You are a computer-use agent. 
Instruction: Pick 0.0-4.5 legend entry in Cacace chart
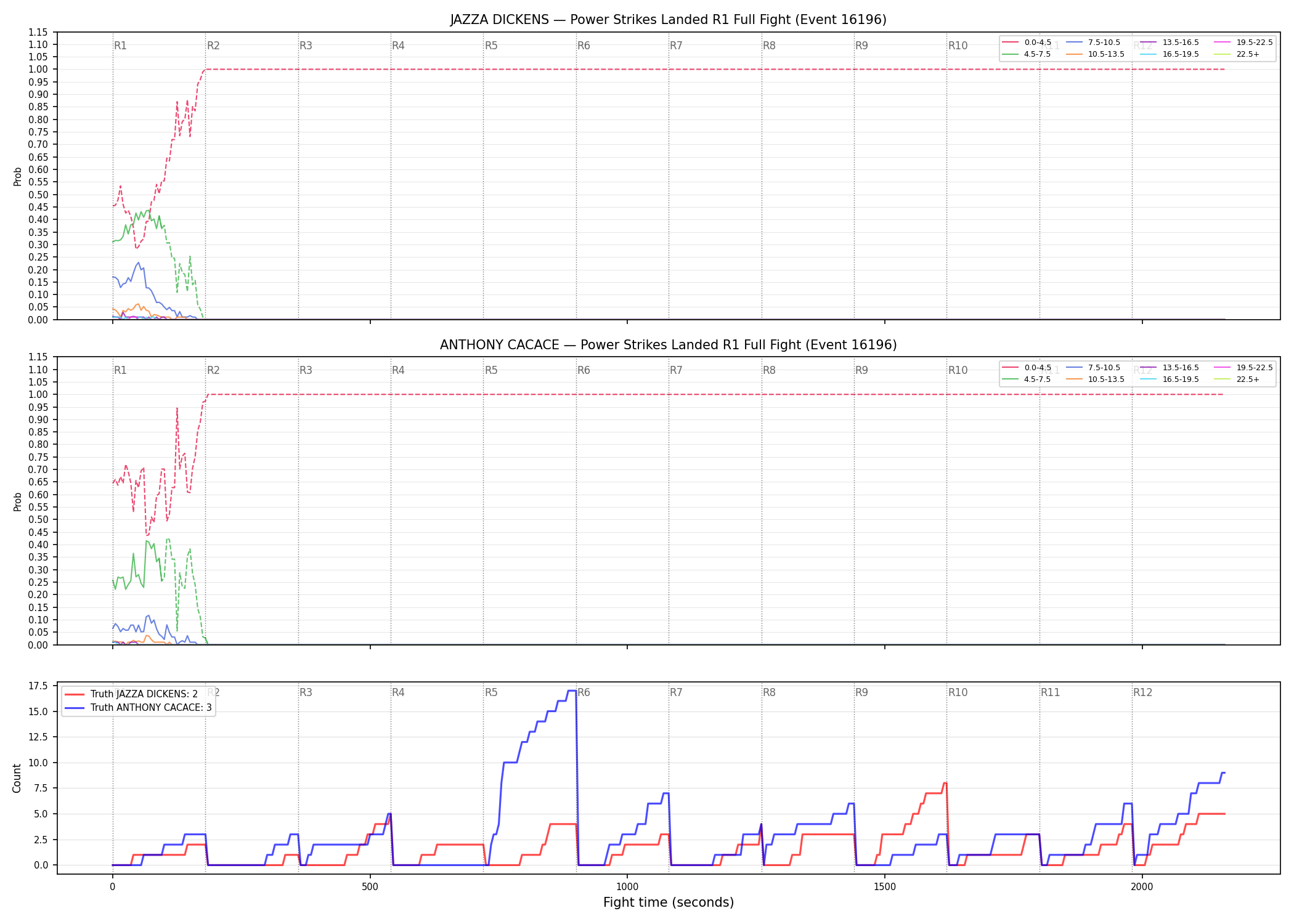pos(1027,368)
